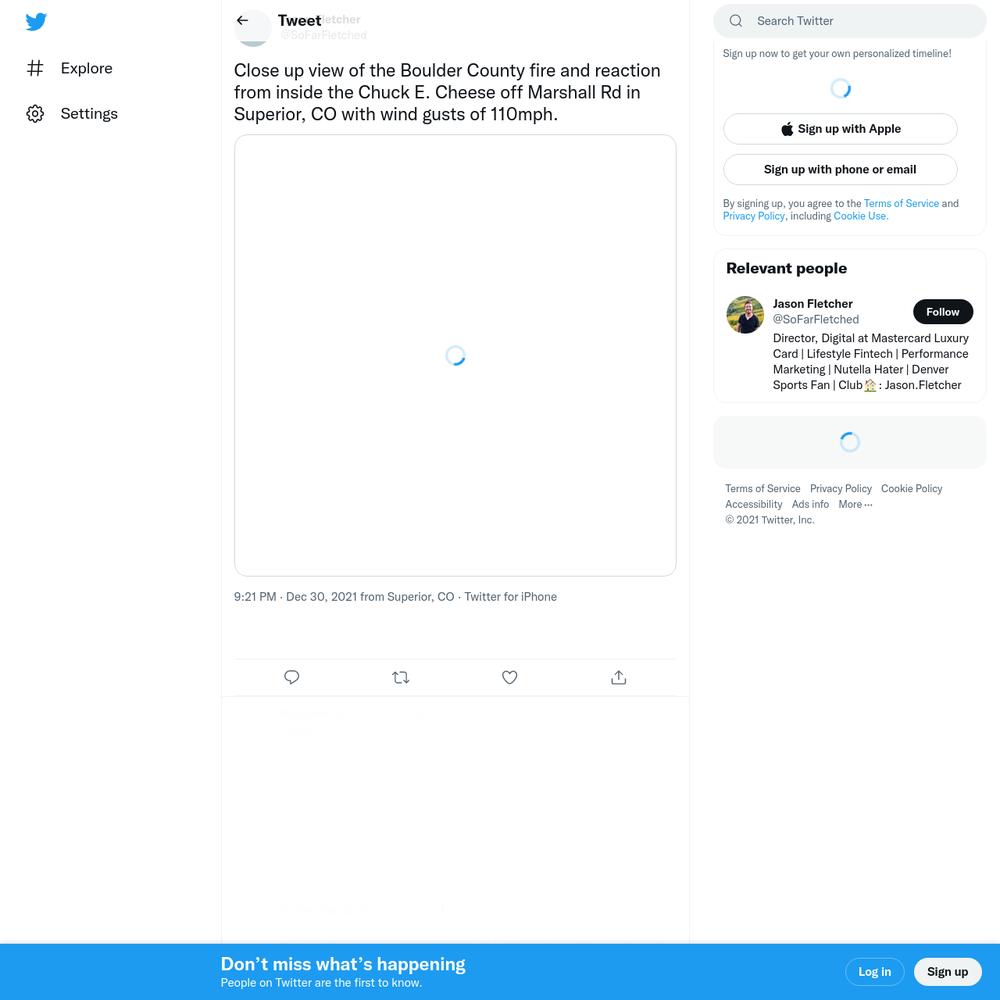Reply to the tweet via speech bubble icon
Image resolution: width=1000 pixels, height=1000 pixels.
click(x=291, y=677)
